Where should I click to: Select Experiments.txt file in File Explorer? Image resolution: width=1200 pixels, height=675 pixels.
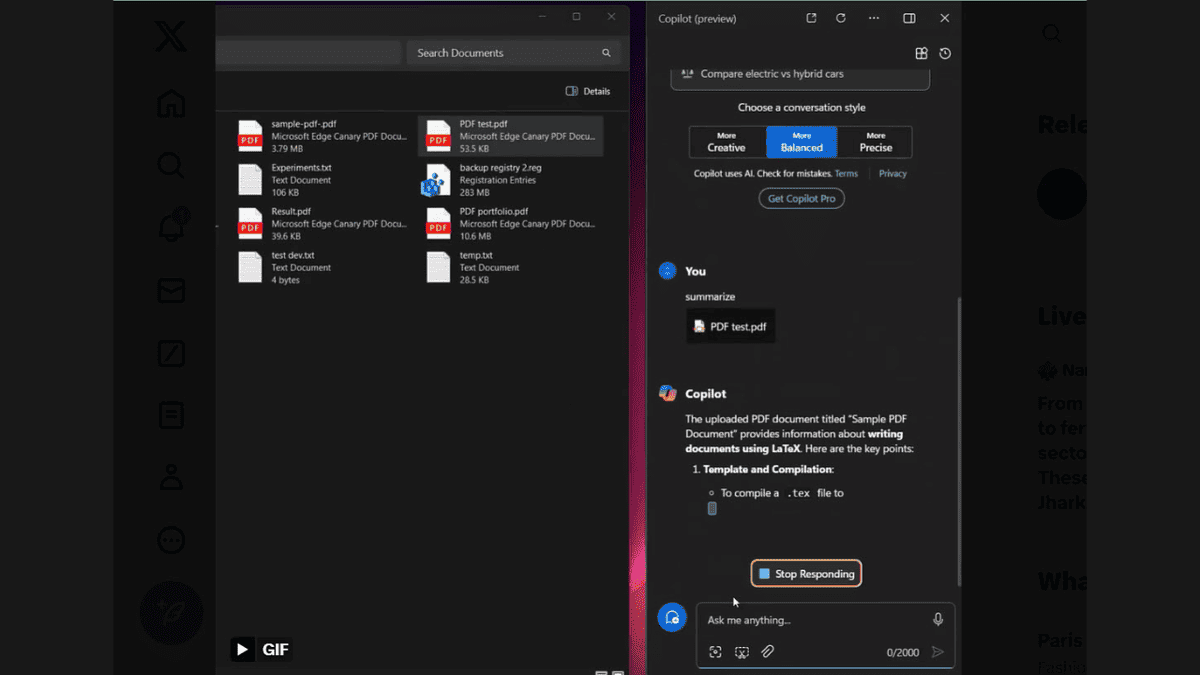[322, 180]
